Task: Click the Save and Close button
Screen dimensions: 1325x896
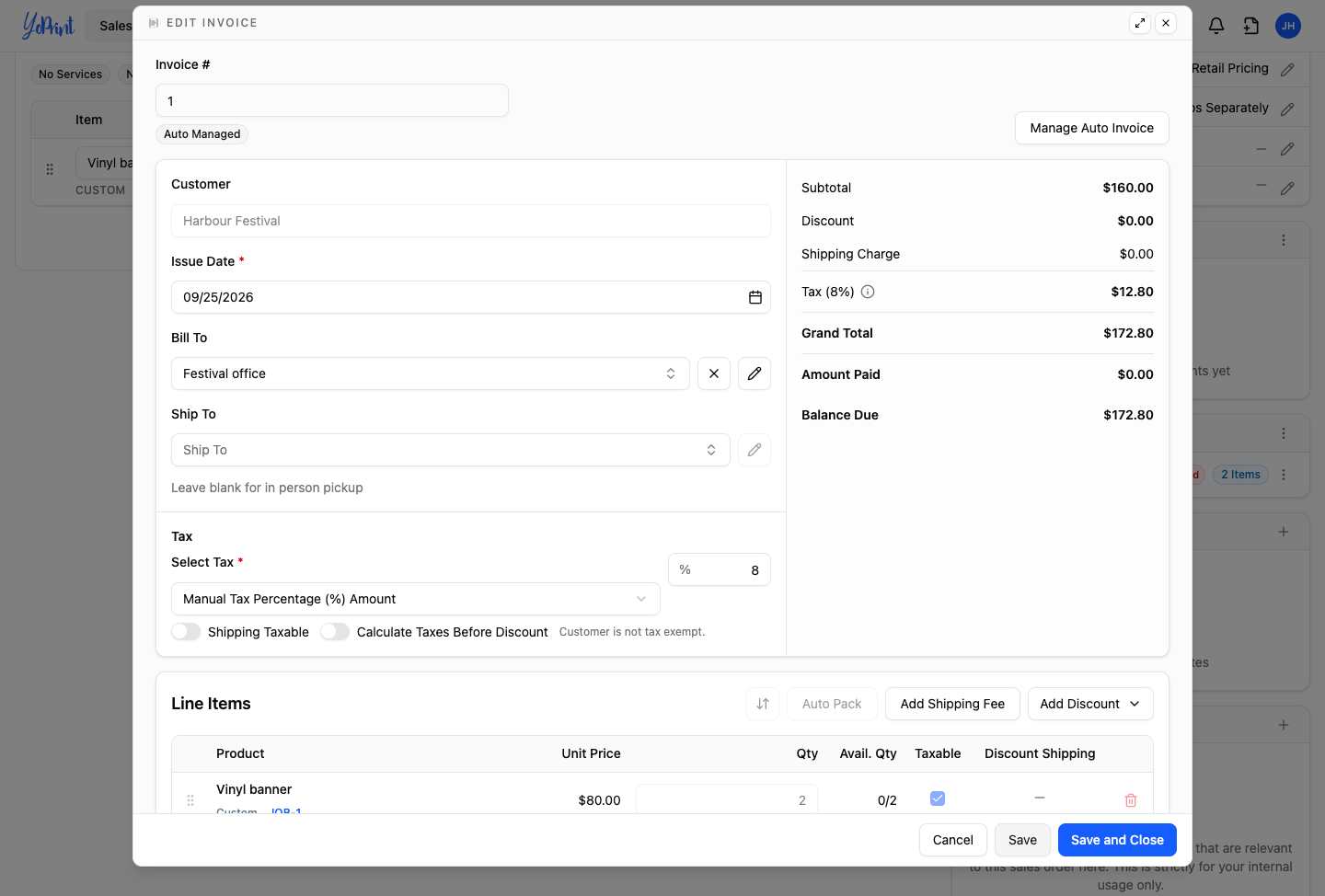Action: 1117,840
